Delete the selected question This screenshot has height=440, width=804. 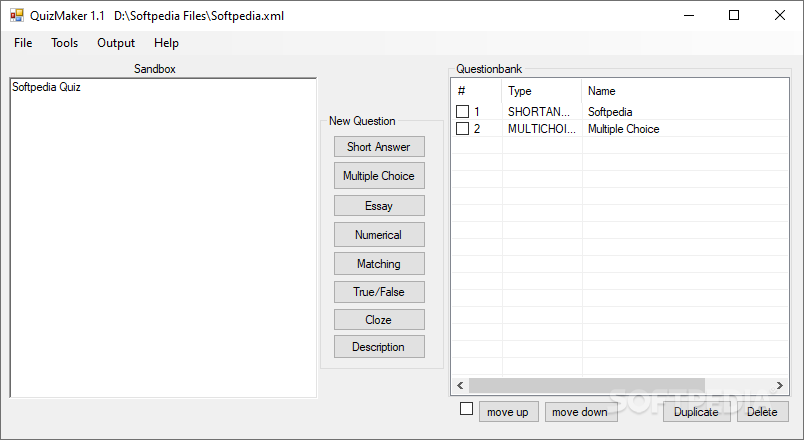(762, 412)
